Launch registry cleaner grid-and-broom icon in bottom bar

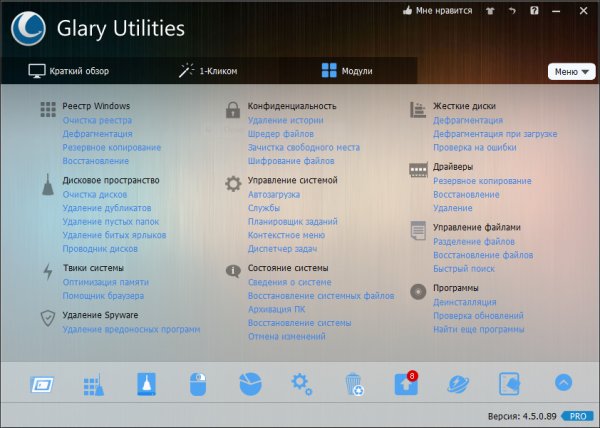point(94,384)
